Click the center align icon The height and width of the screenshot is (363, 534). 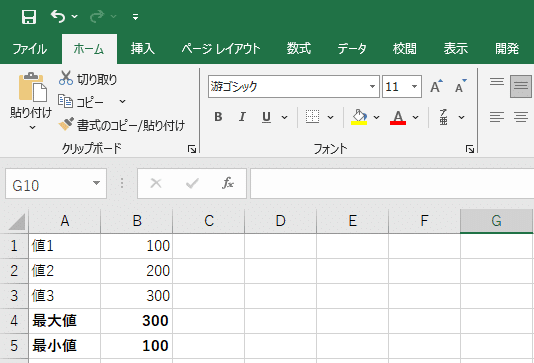[x=521, y=117]
